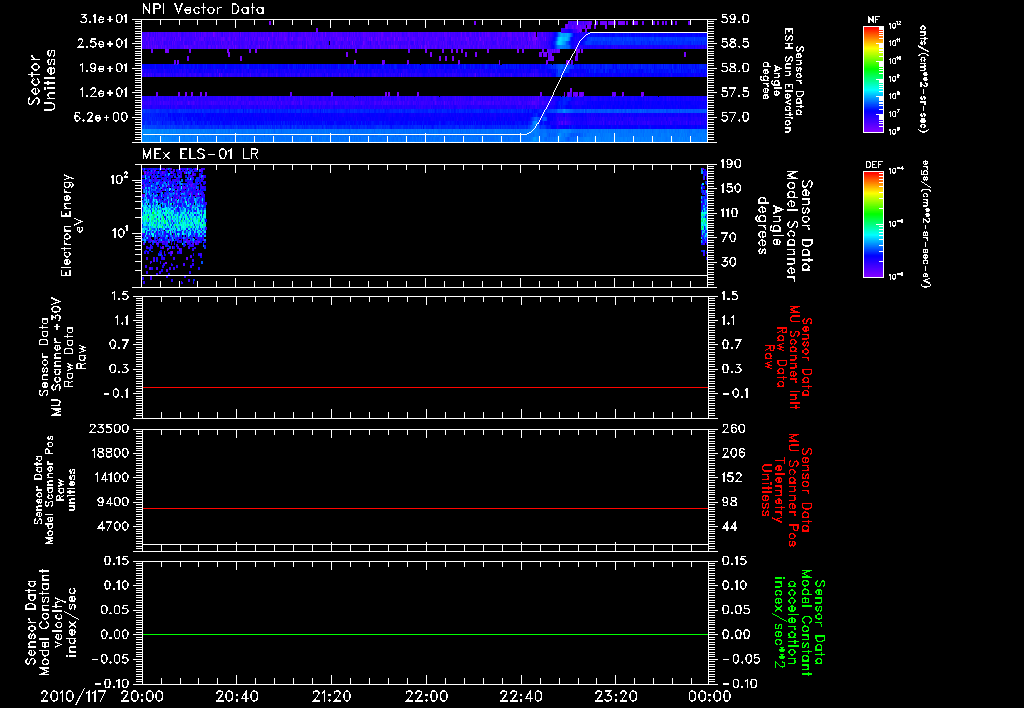Click the green zero line in velocity panel
Viewport: 1024px width, 708px height.
pos(425,634)
